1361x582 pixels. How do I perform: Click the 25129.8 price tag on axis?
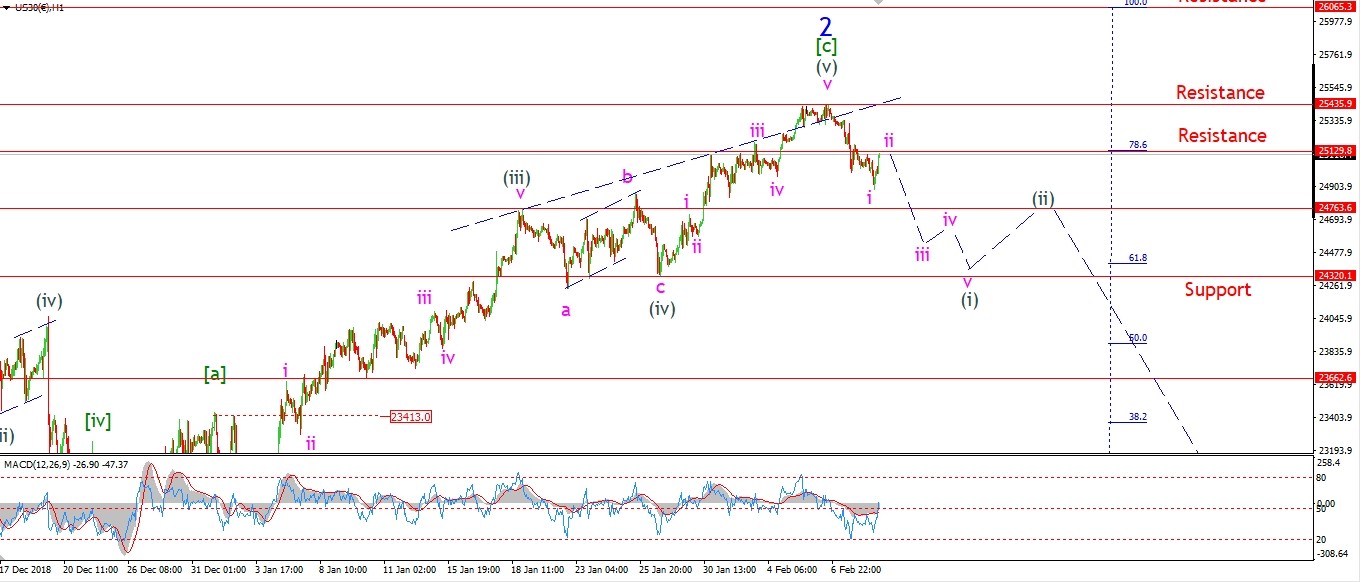pos(1336,151)
